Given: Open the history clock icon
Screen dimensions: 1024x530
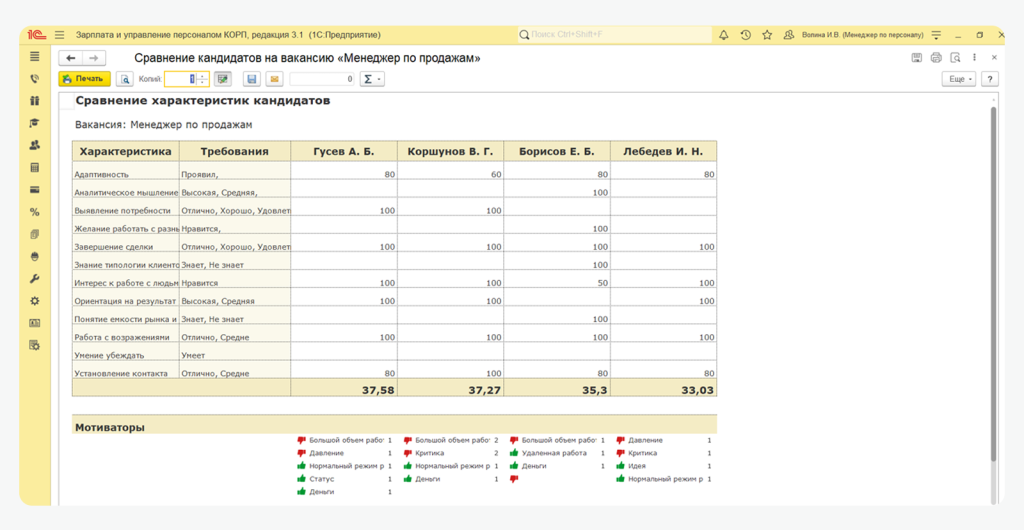Looking at the screenshot, I should point(745,35).
